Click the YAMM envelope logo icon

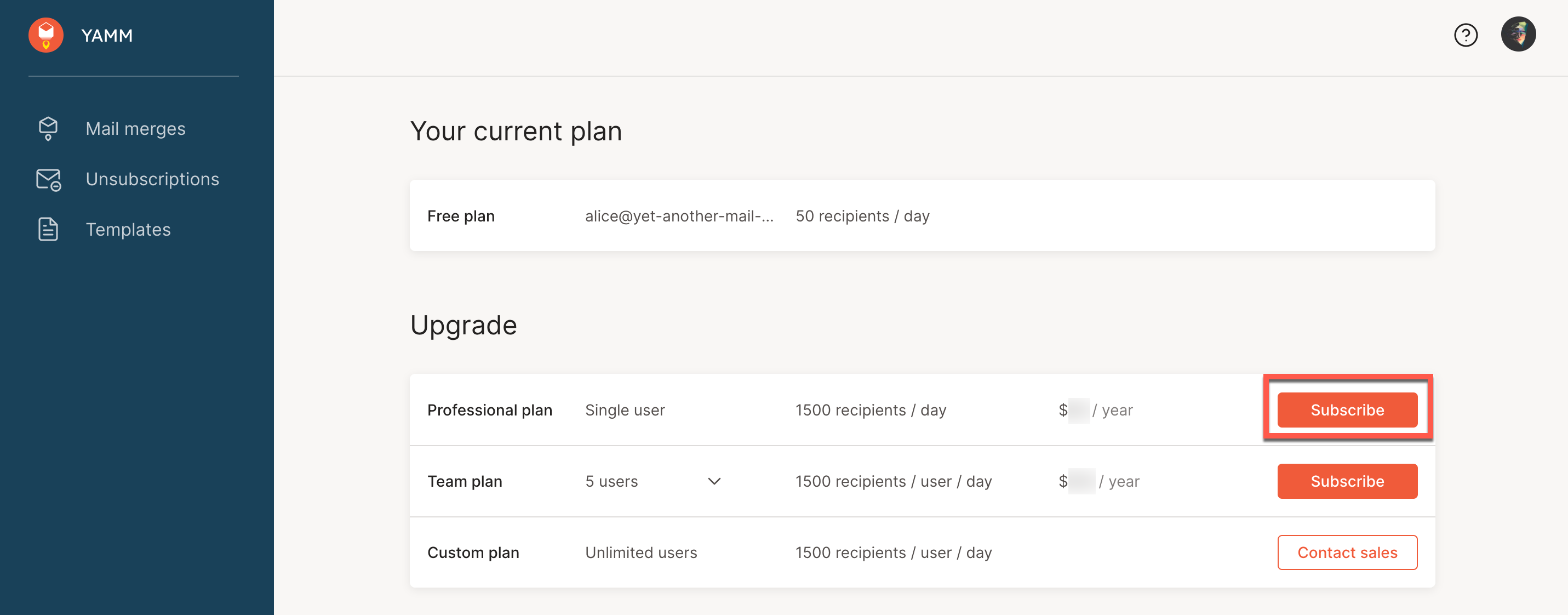pos(45,35)
